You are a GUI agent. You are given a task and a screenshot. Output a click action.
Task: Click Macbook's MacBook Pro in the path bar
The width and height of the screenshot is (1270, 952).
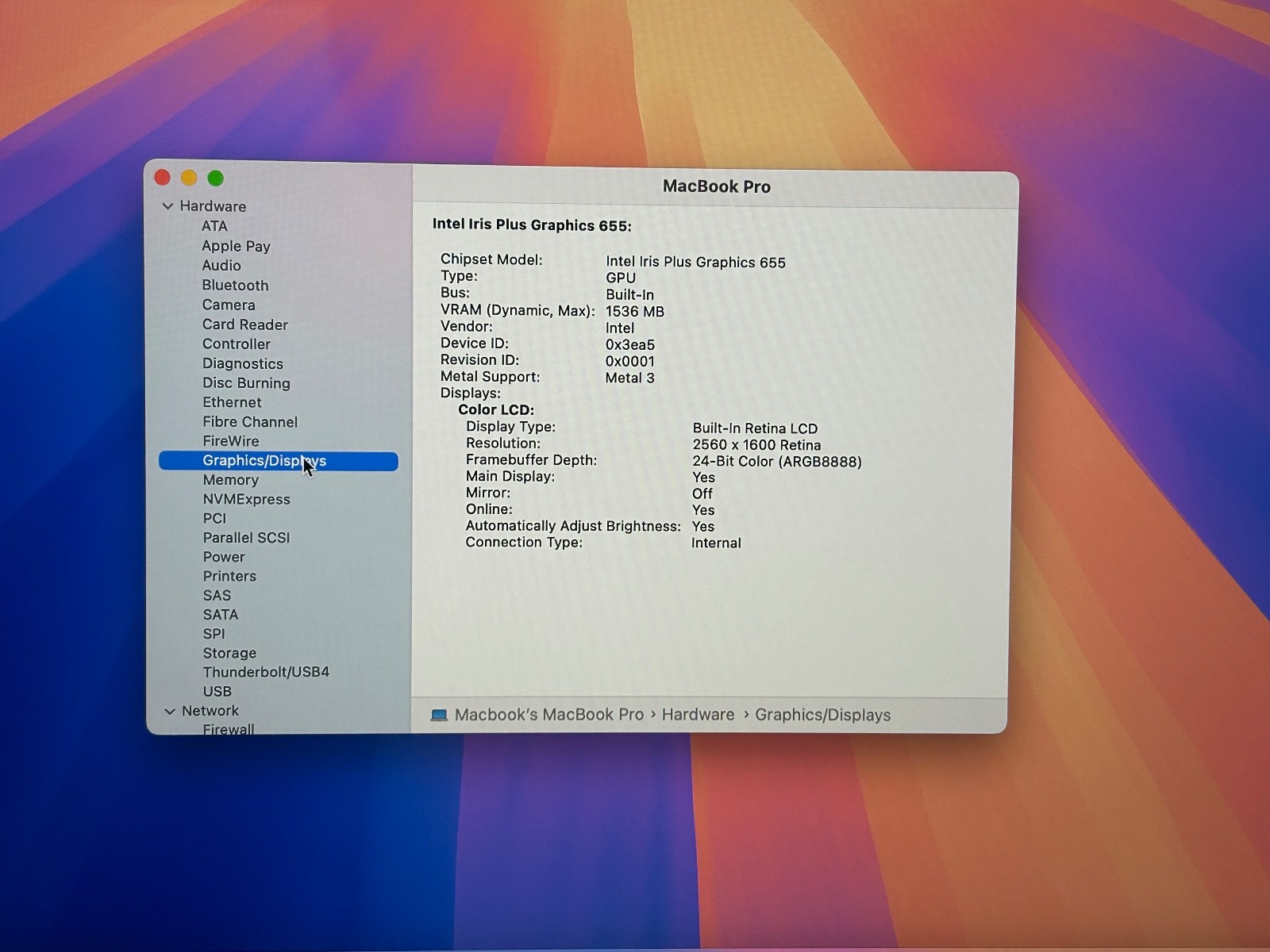tap(549, 715)
